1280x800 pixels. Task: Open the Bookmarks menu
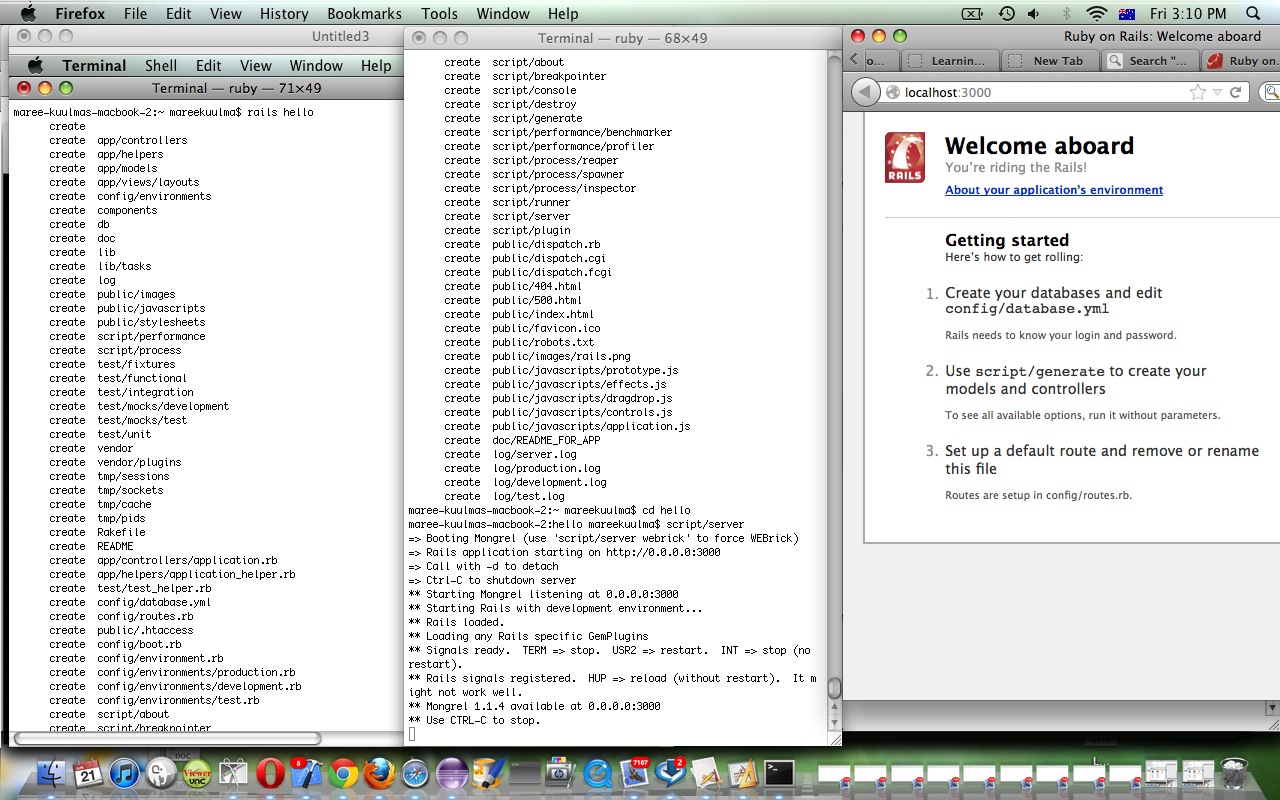(x=364, y=13)
